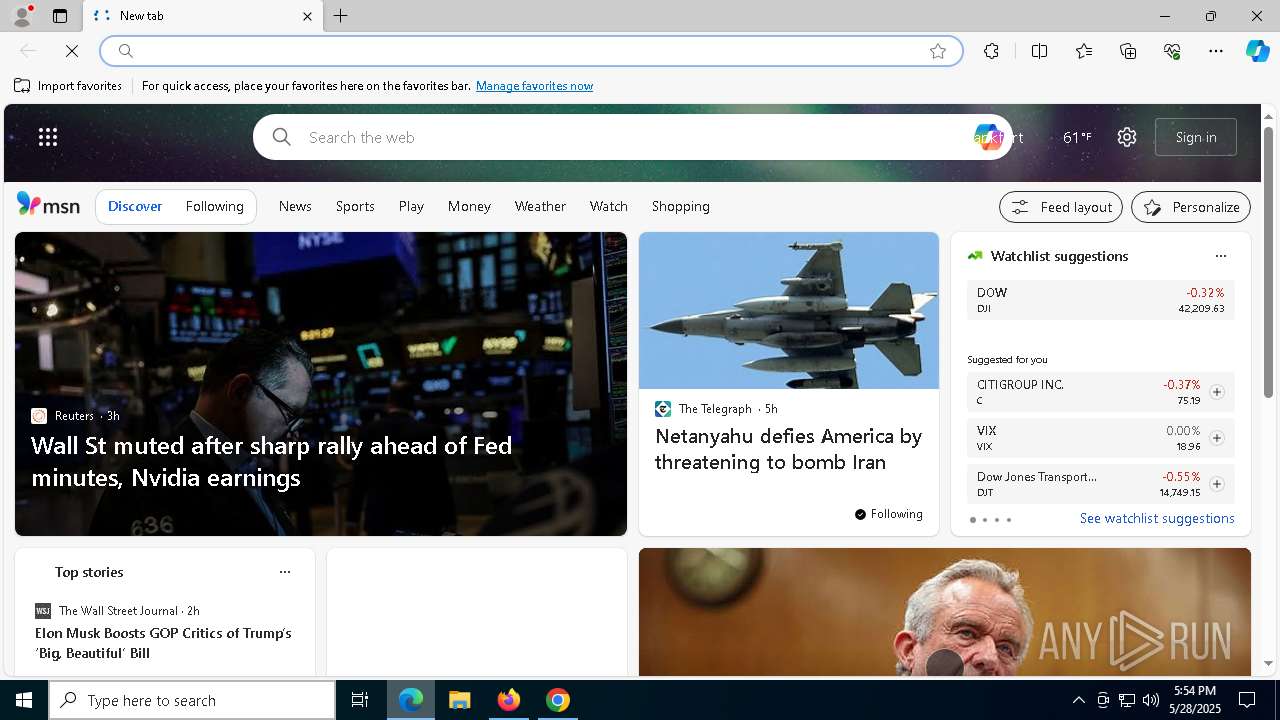Screen dimensions: 1280x720
Task: Switch to the Following tab
Action: click(214, 206)
